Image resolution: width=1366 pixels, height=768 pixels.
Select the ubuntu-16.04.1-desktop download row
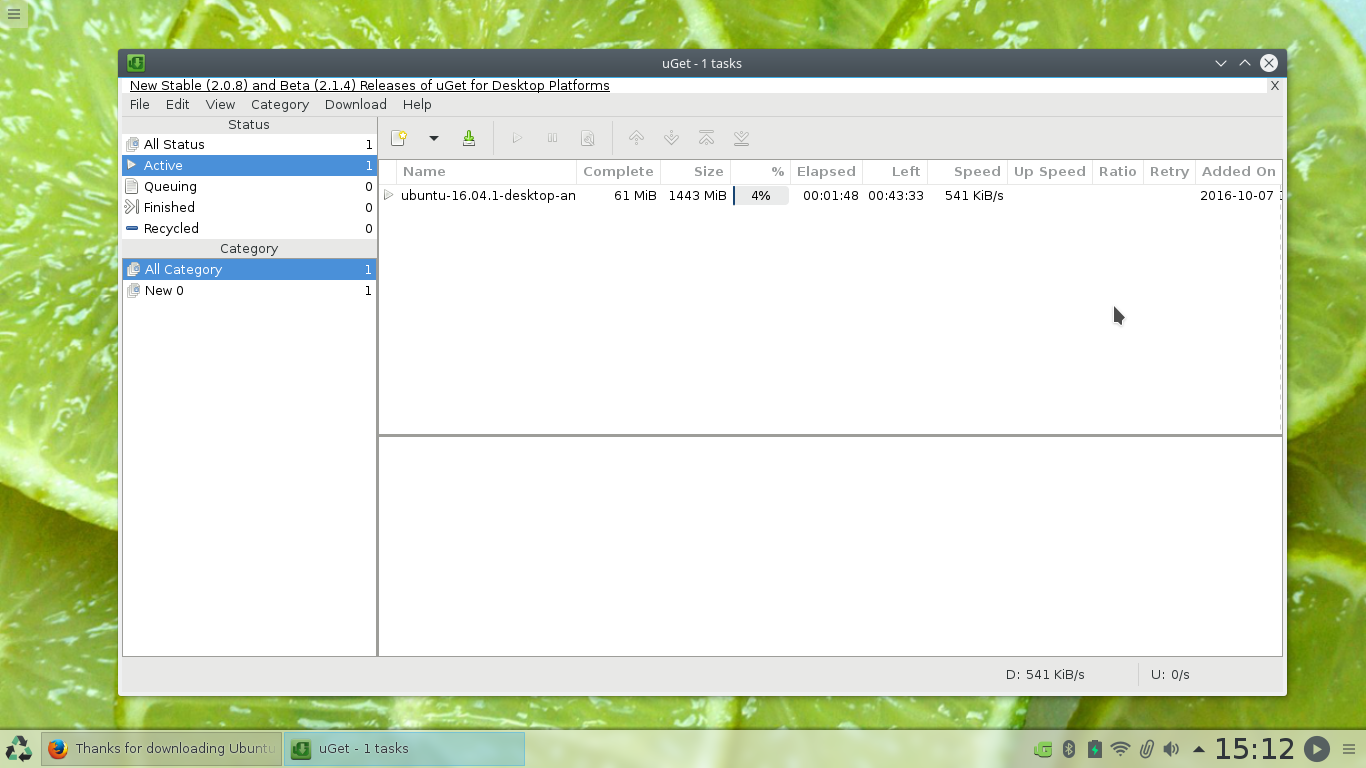click(x=830, y=196)
